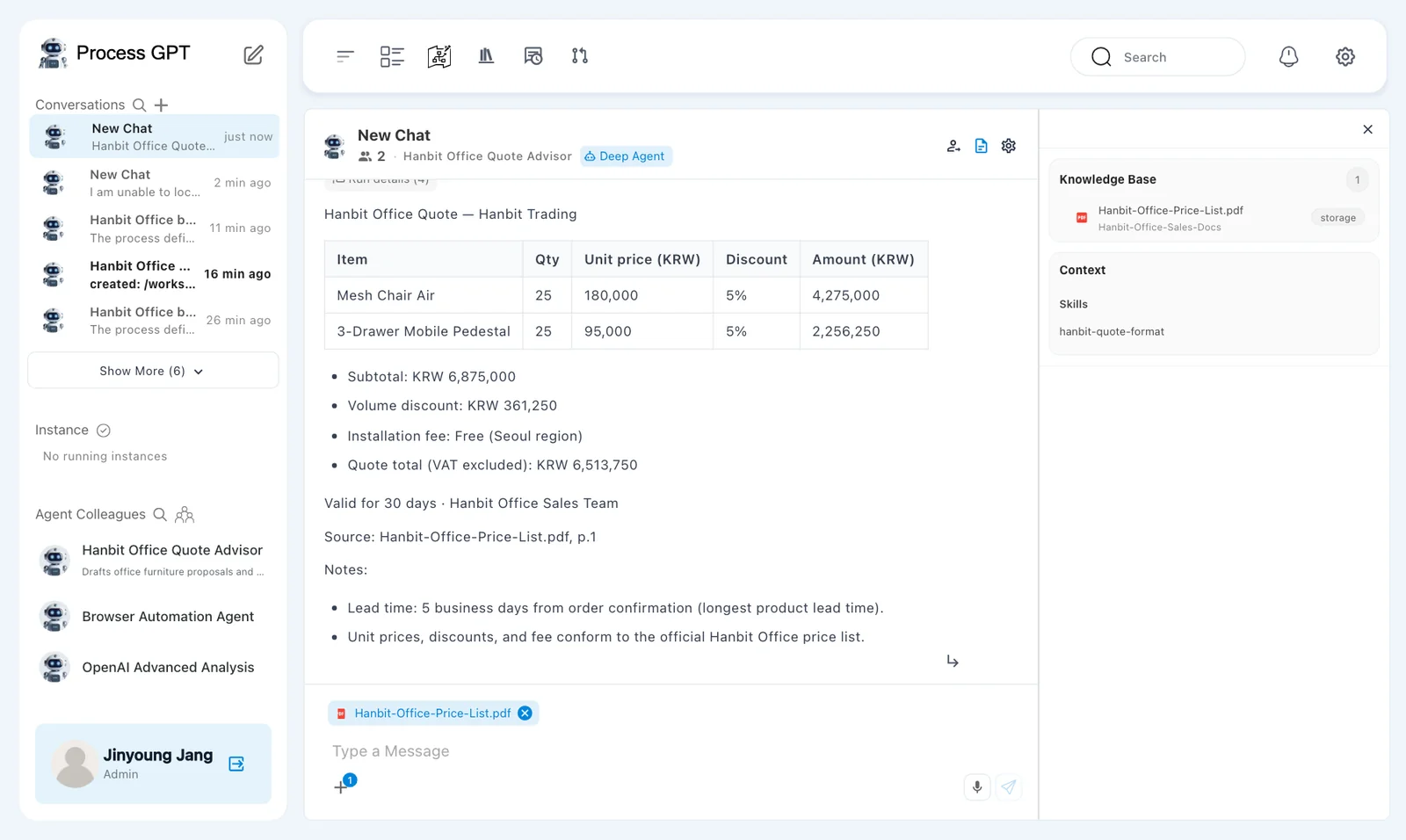Expand Show More (6) conversations
This screenshot has height=840, width=1406.
[153, 371]
